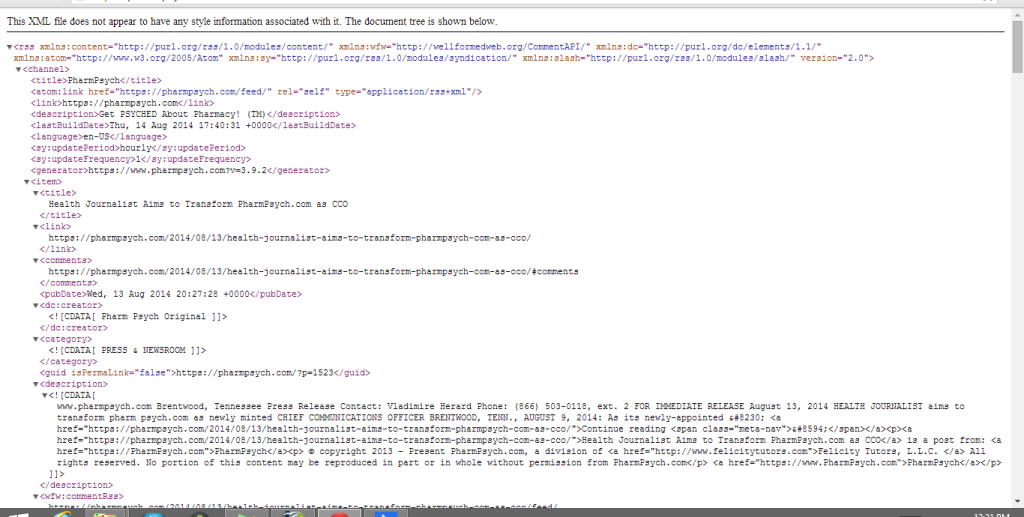
Task: Click the channel link https://pharmpsych.com line
Action: [122, 103]
